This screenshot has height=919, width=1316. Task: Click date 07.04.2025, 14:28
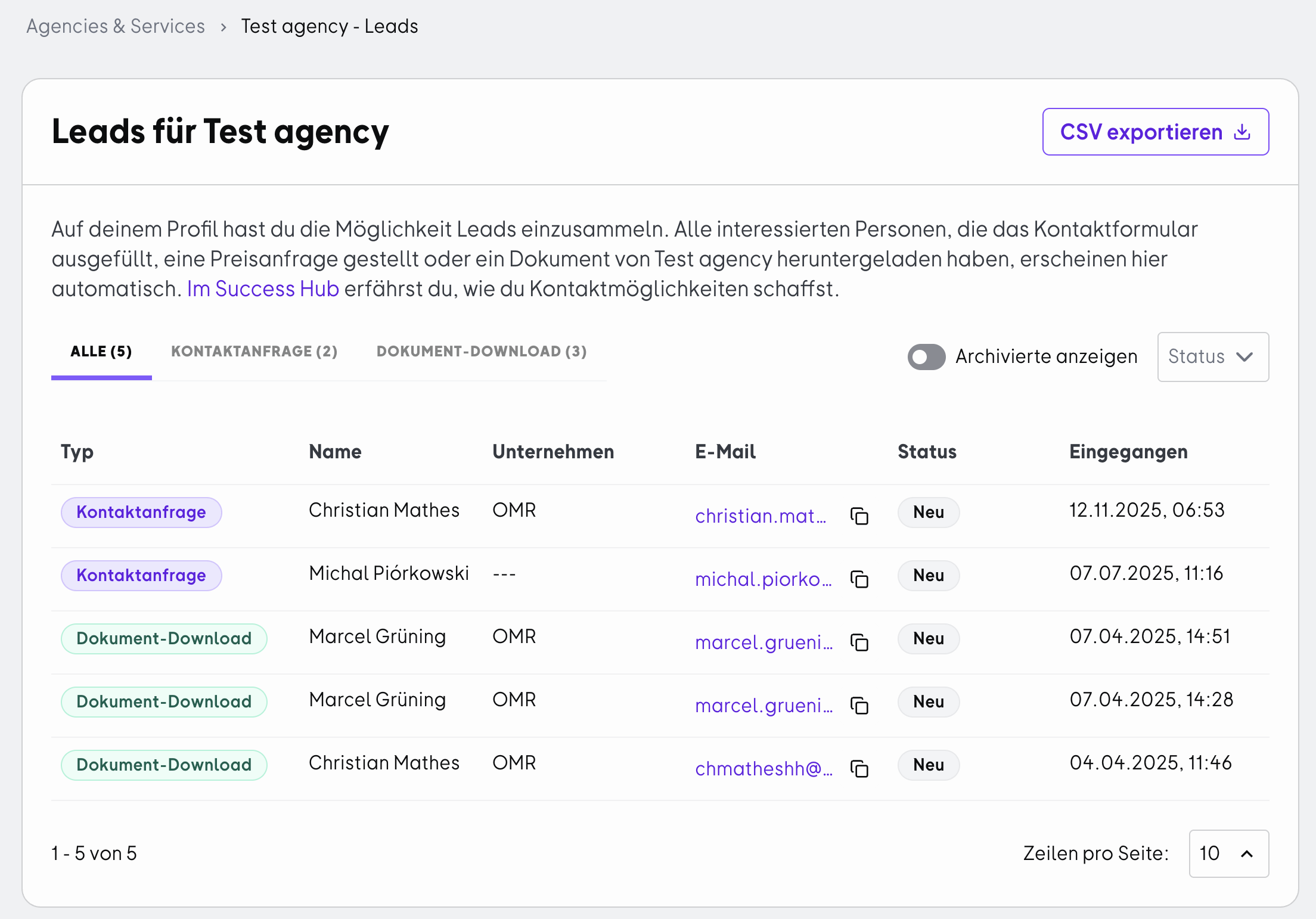click(1151, 700)
